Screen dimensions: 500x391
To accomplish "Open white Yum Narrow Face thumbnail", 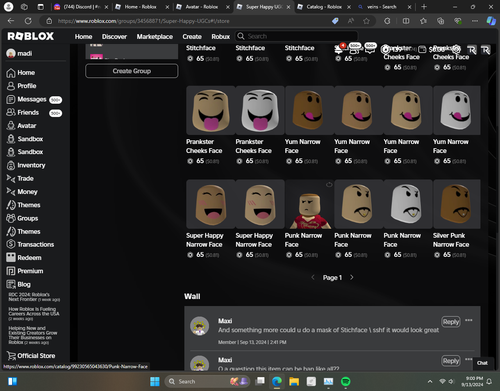I will [x=457, y=110].
